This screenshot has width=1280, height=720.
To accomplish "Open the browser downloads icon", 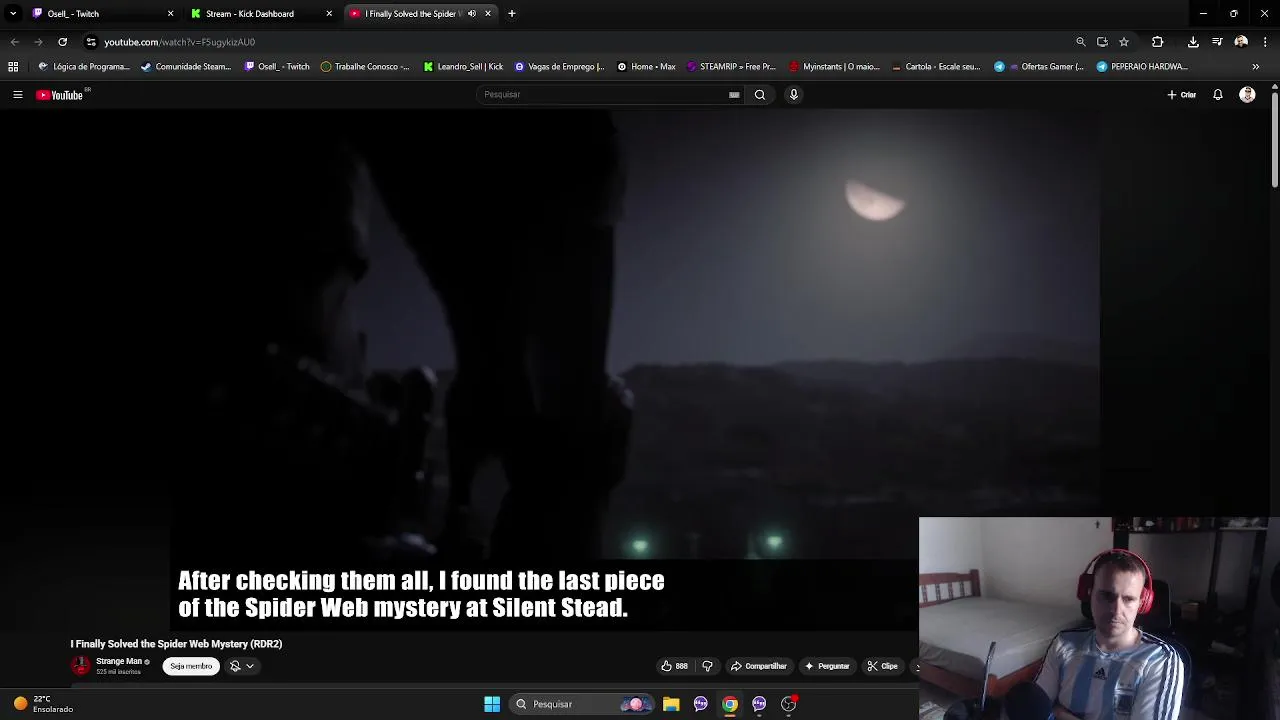I will [1193, 42].
